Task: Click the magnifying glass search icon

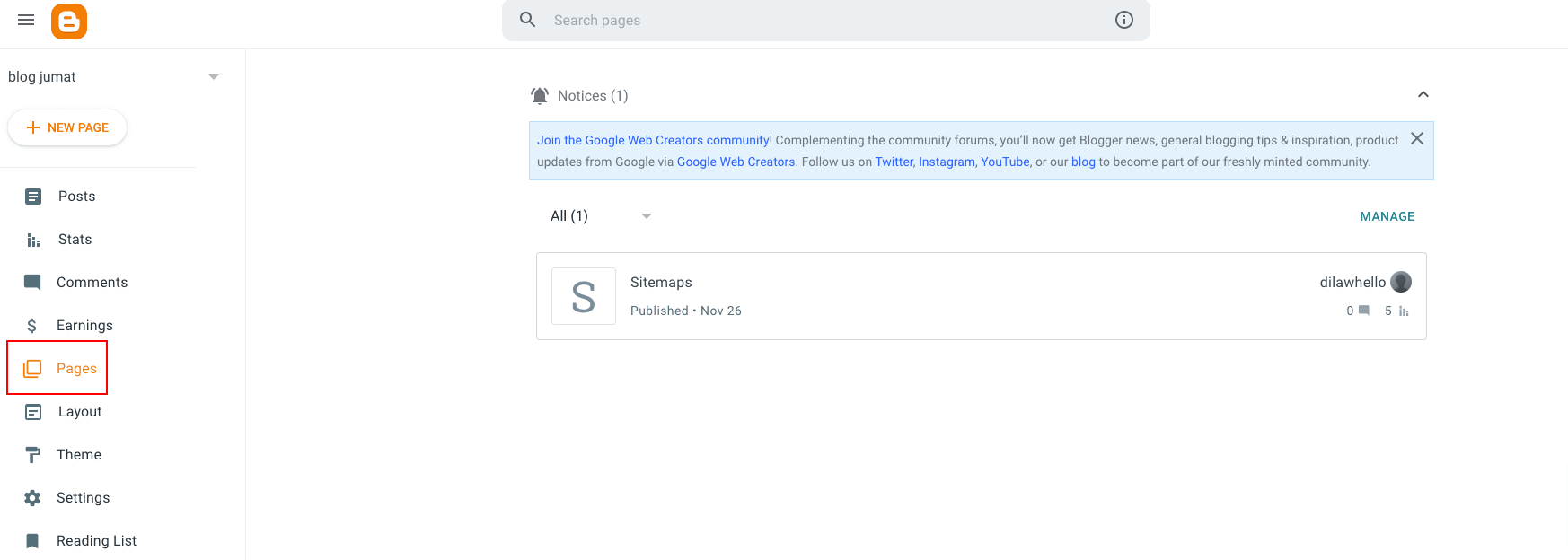Action: click(528, 20)
